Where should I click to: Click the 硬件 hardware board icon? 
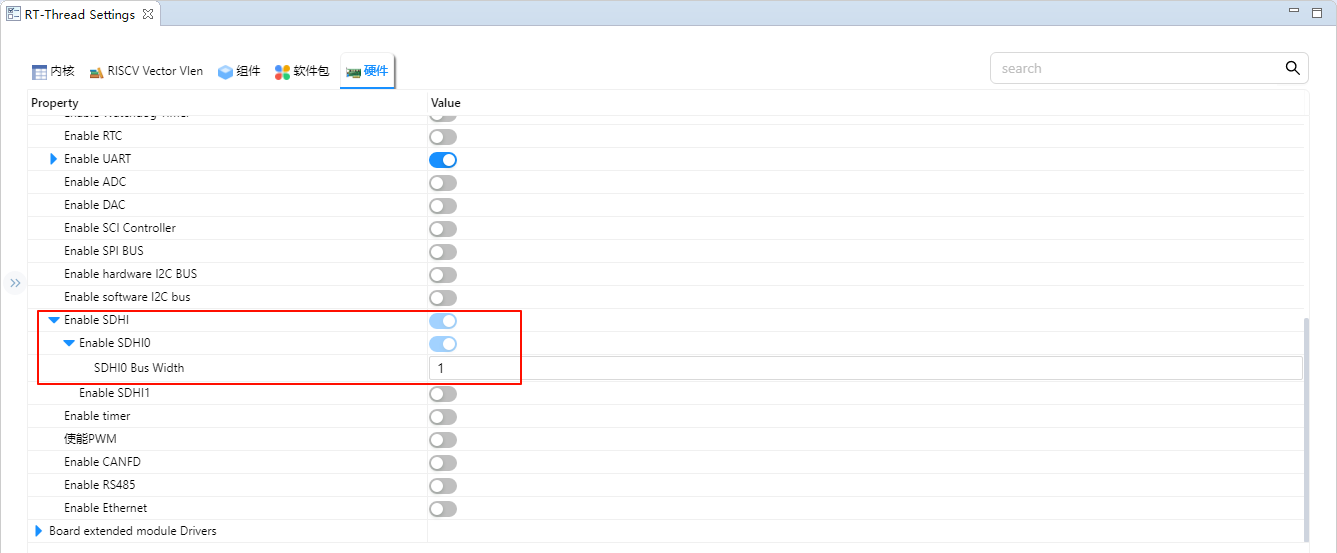(353, 72)
